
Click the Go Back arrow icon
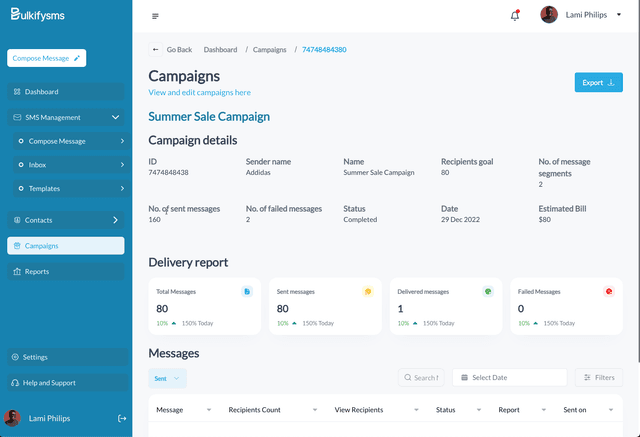click(x=156, y=50)
